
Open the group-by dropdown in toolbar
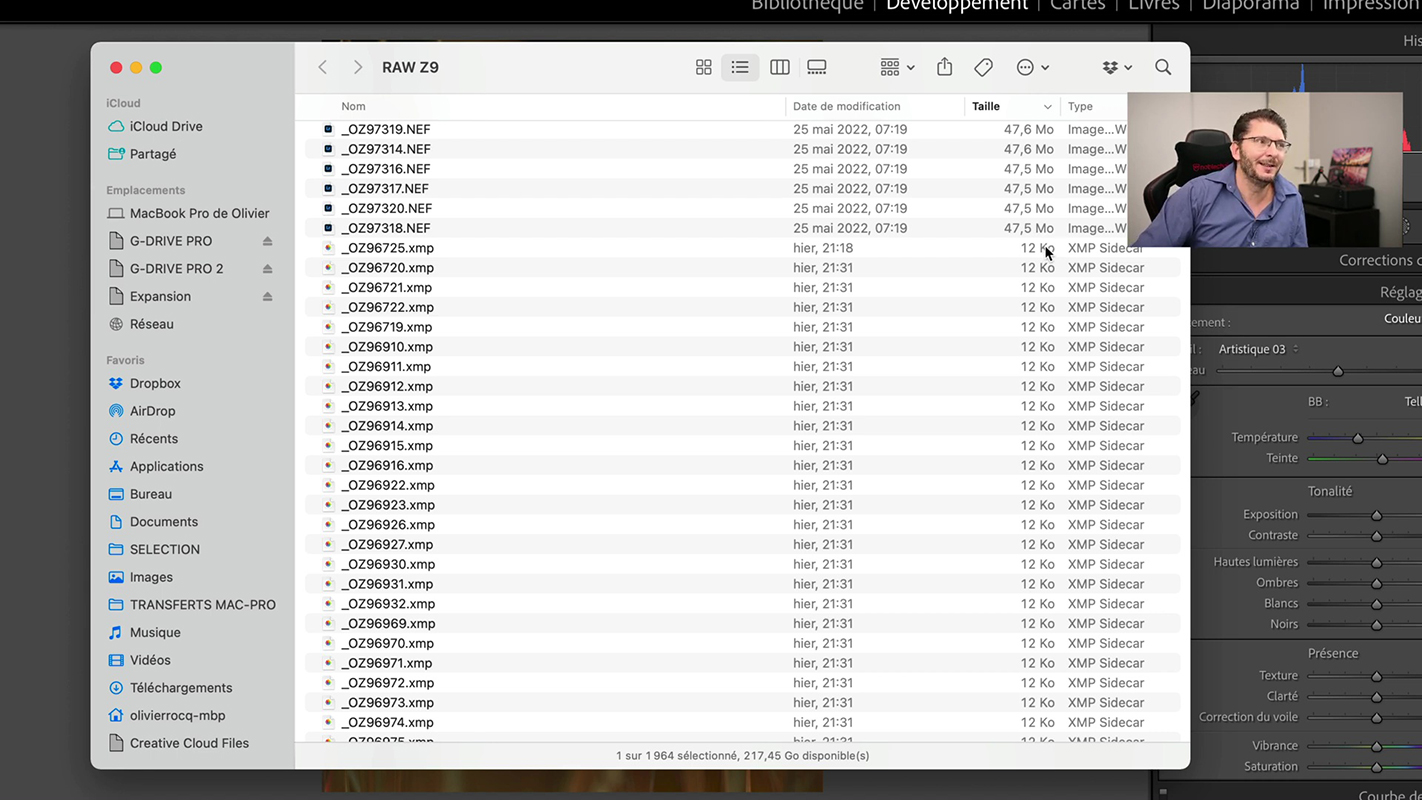pos(897,67)
